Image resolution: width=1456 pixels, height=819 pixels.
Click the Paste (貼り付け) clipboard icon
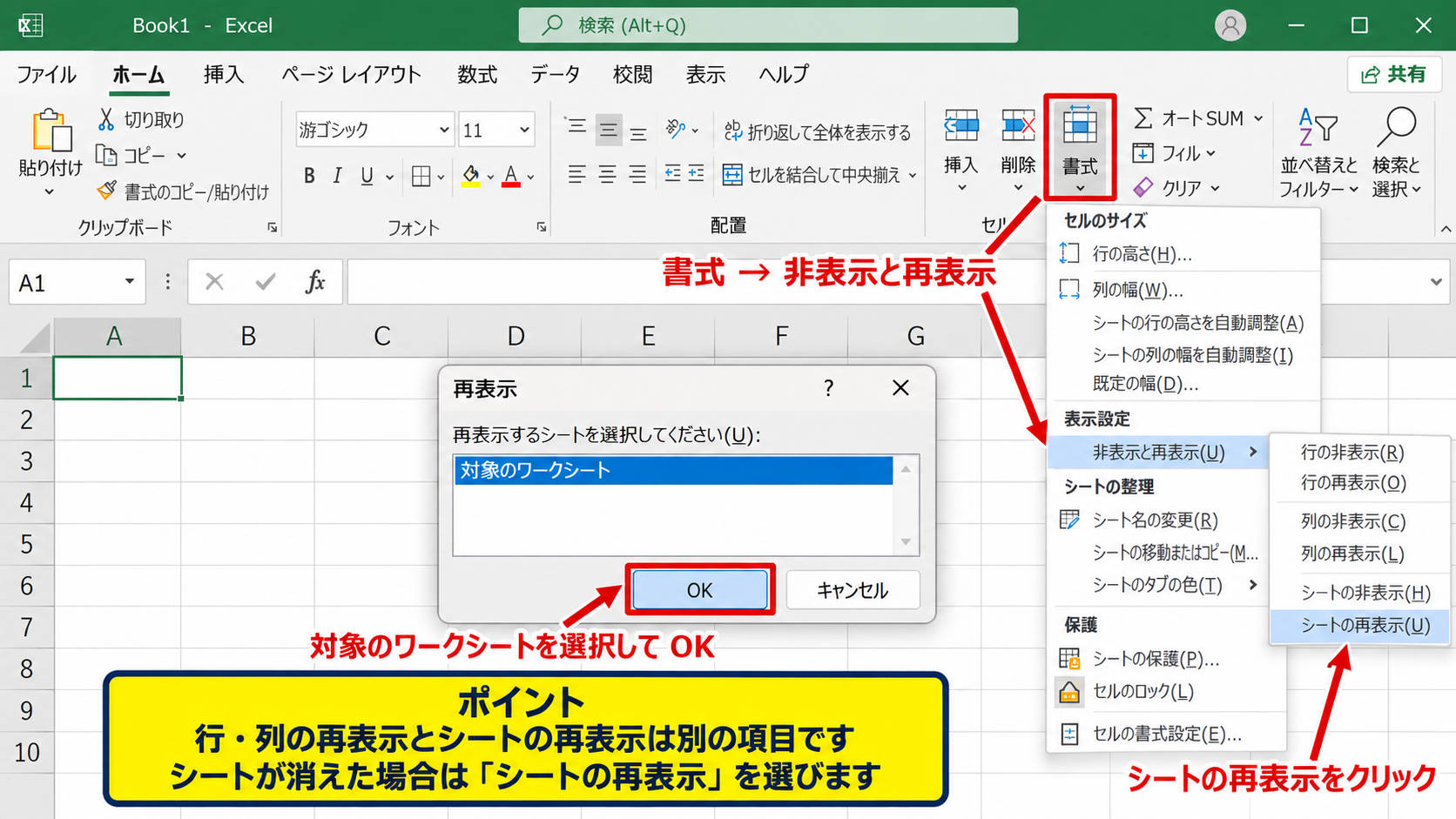(x=51, y=131)
